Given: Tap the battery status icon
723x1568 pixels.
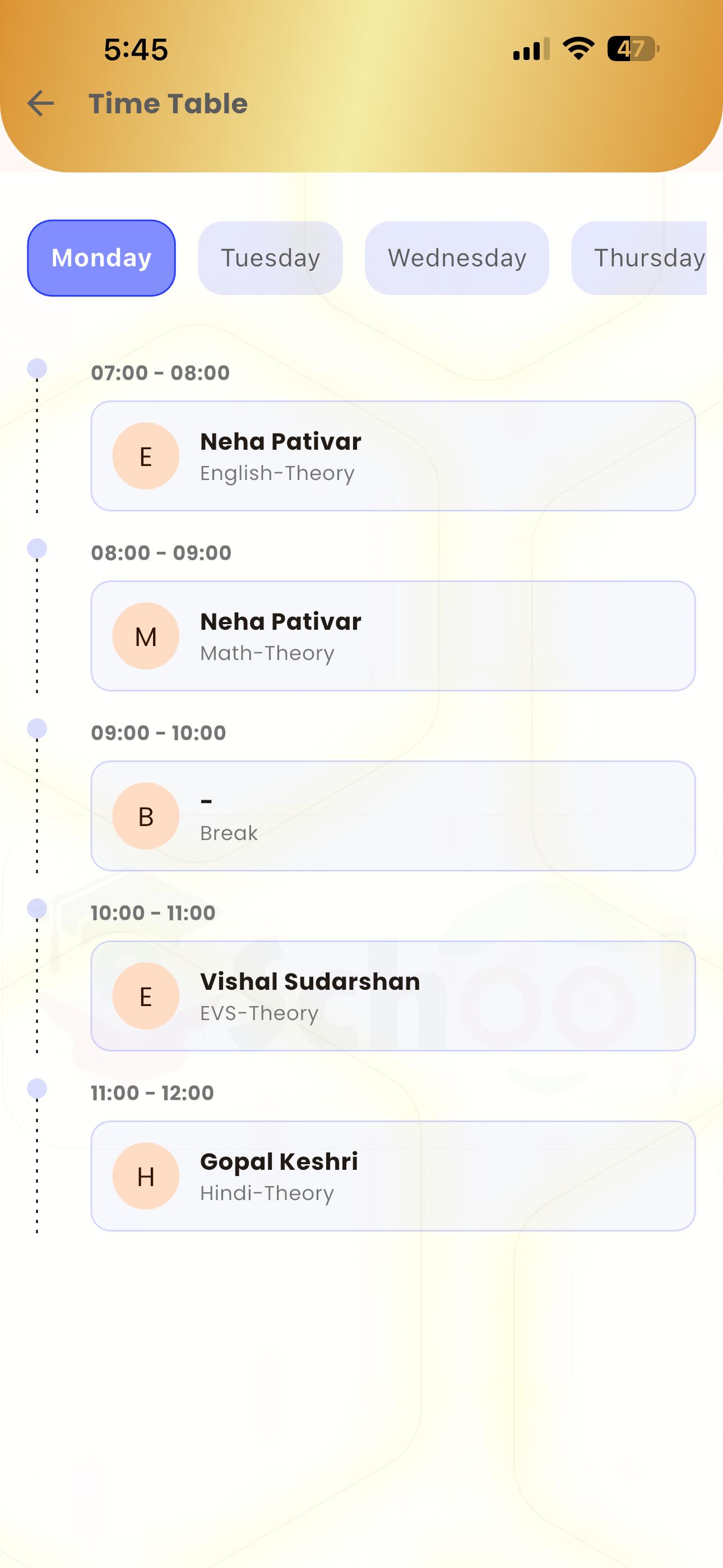Looking at the screenshot, I should [x=632, y=49].
